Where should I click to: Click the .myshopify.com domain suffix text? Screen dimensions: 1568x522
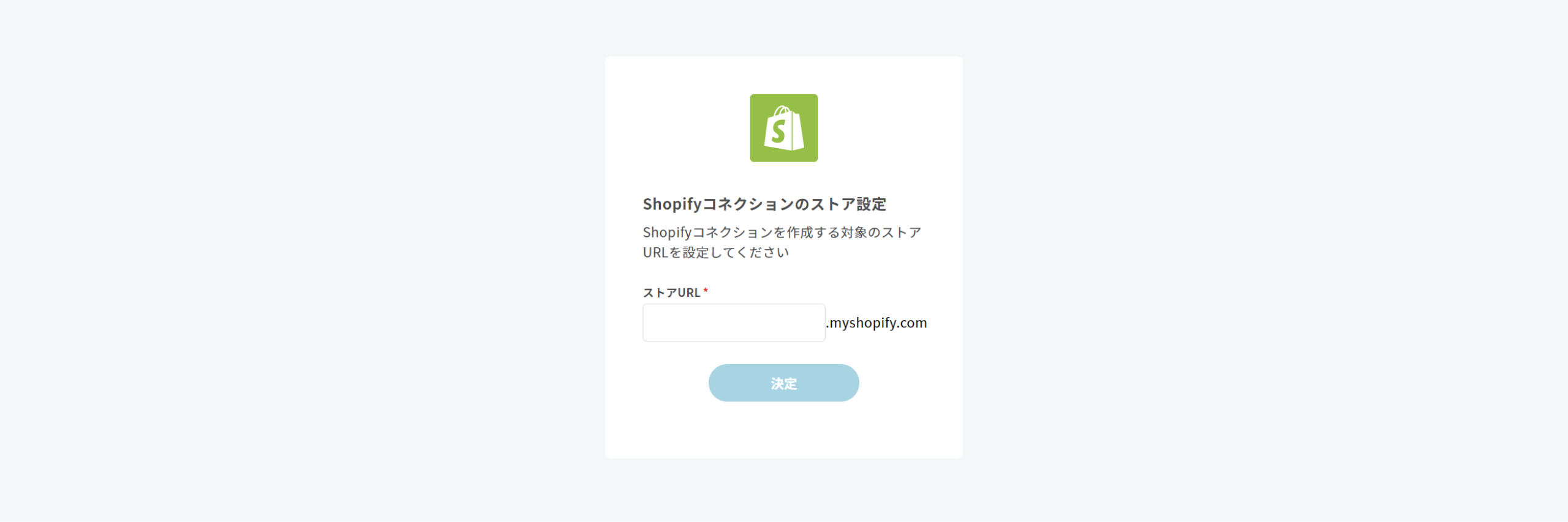[x=876, y=323]
